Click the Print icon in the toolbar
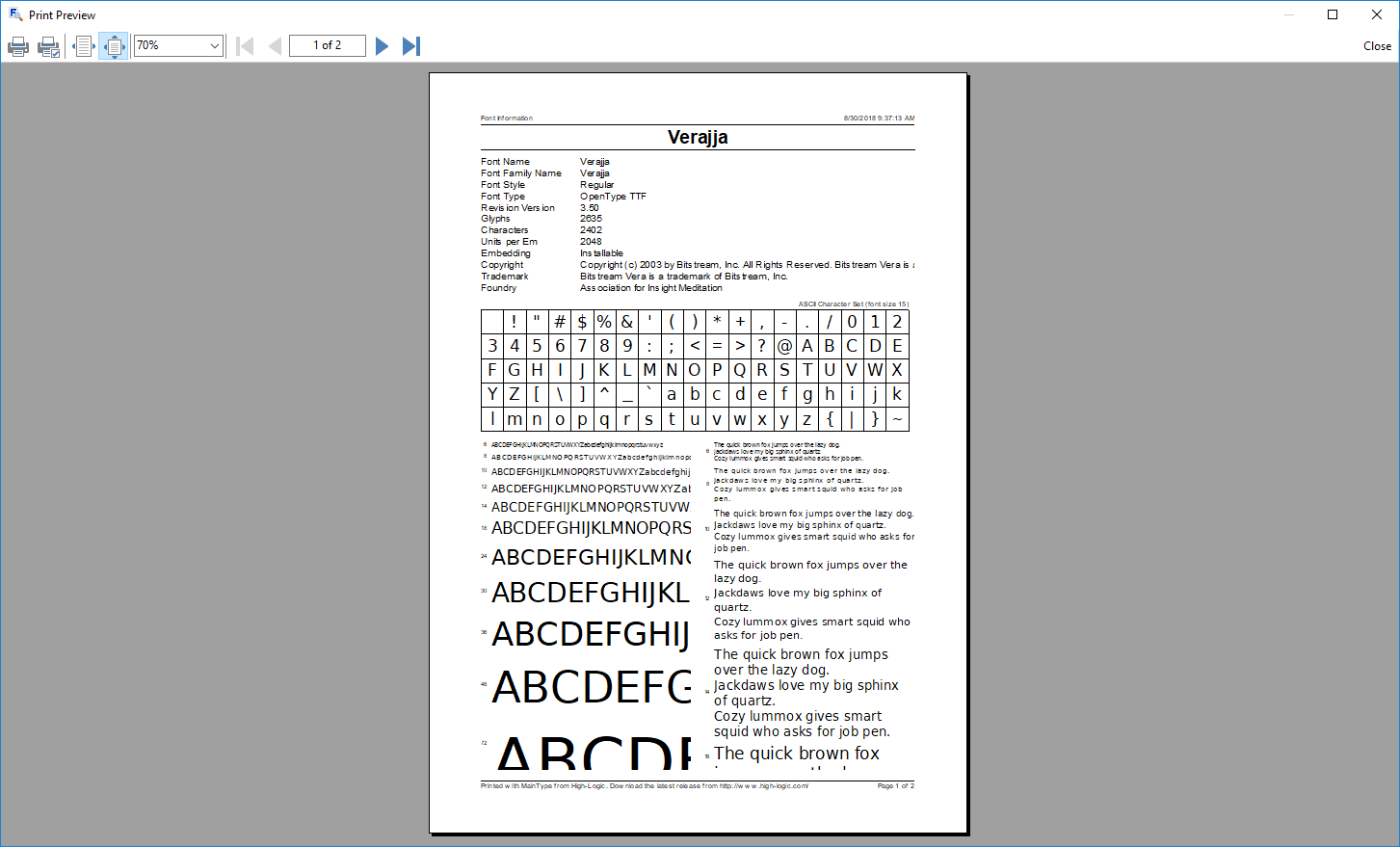Screen dimensions: 1400x847 tap(18, 46)
